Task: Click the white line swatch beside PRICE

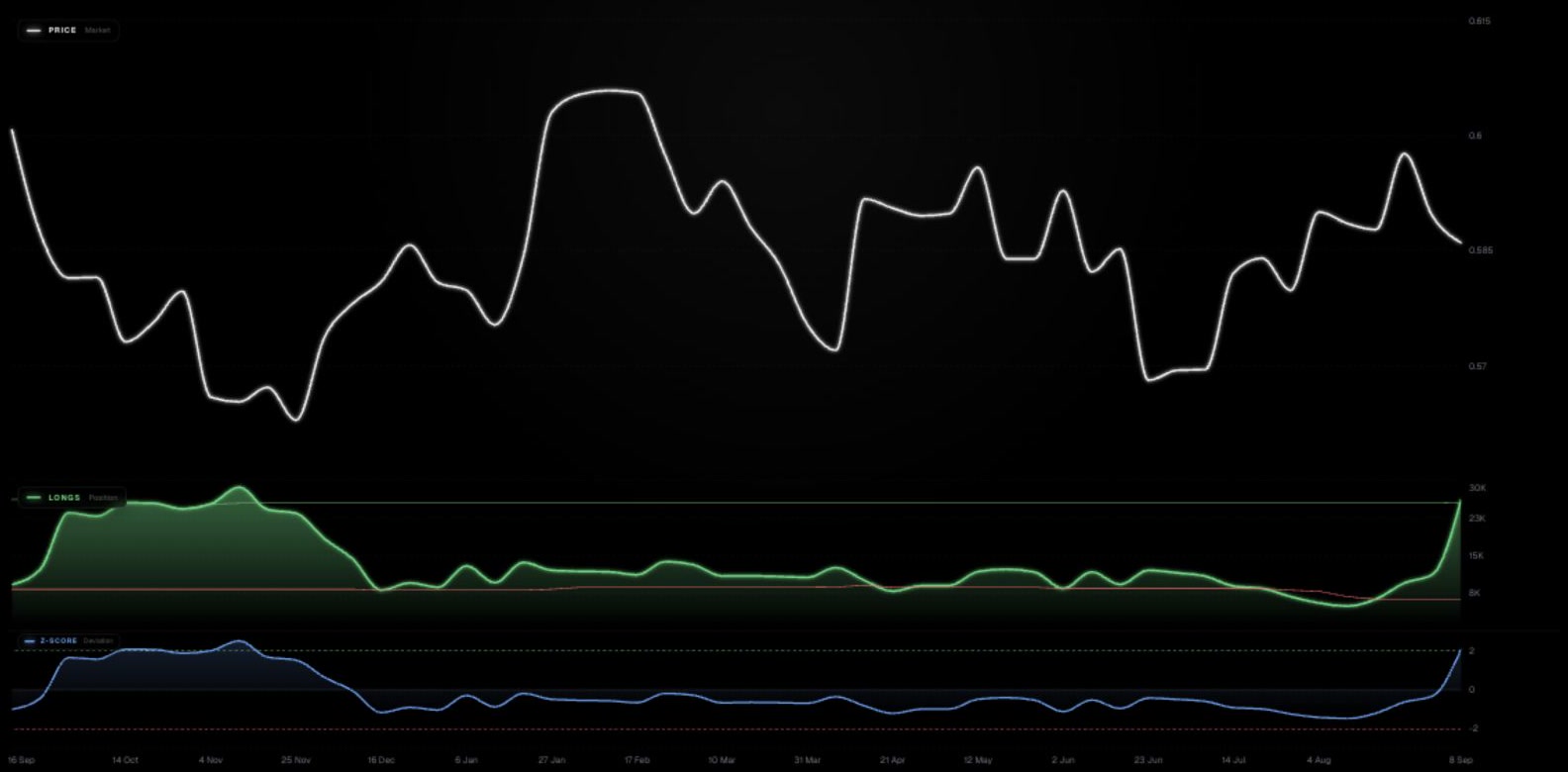Action: coord(34,31)
